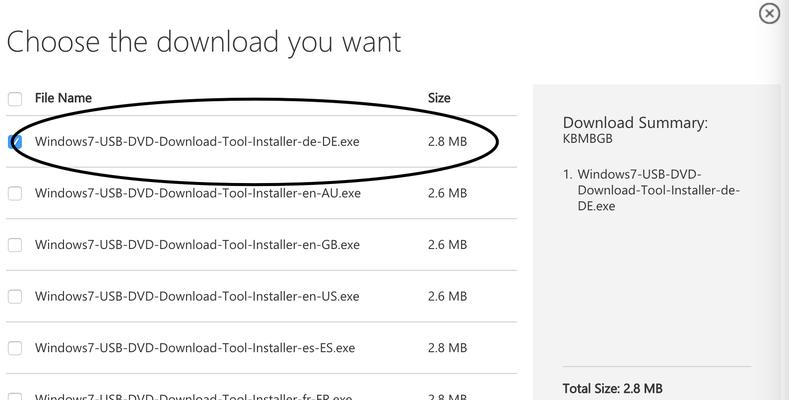Check the en-GB installer checkbox
This screenshot has width=789, height=400.
tap(15, 245)
